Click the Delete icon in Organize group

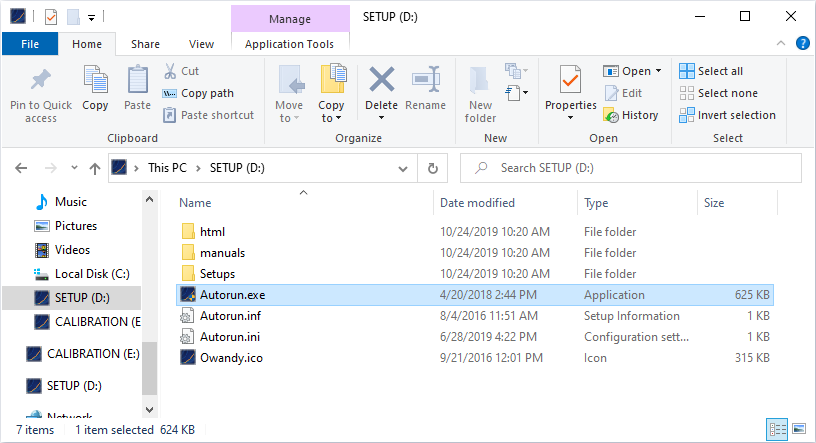click(x=381, y=81)
